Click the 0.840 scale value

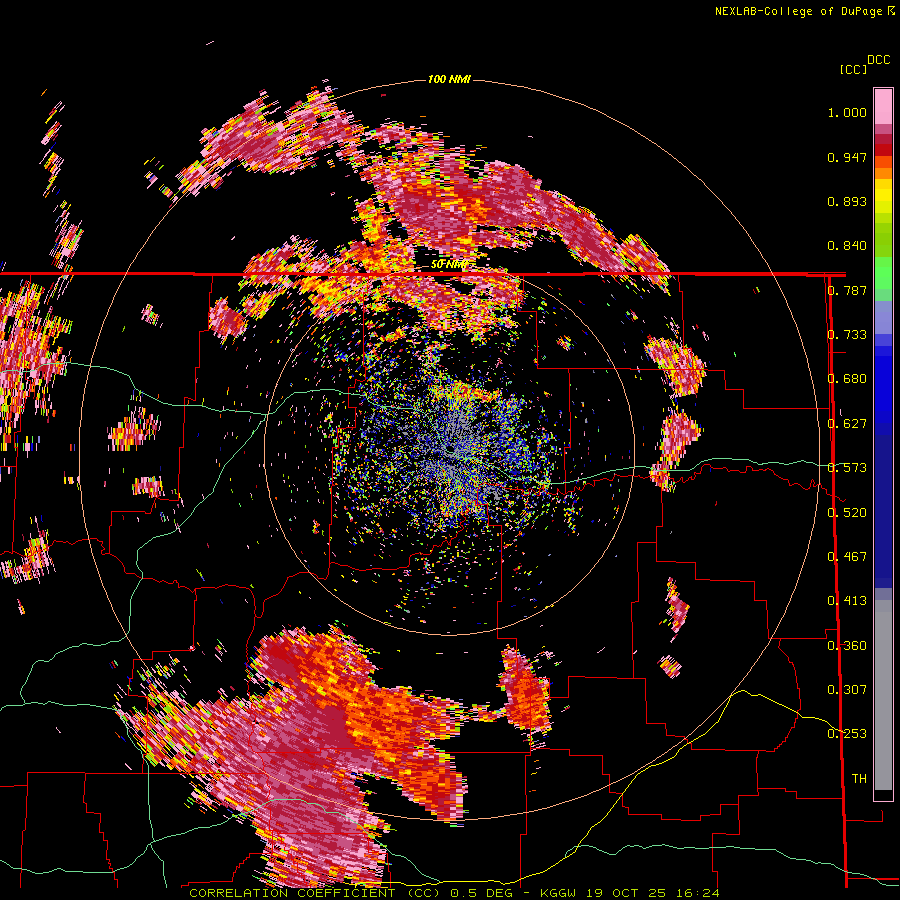(847, 246)
